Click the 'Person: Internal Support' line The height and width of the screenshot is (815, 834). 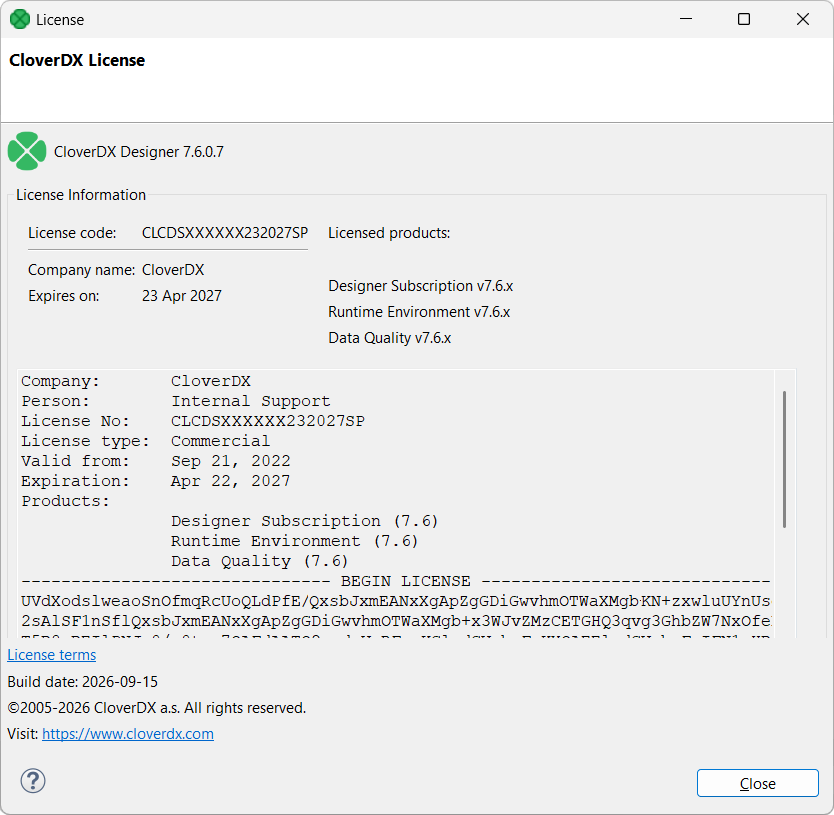pyautogui.click(x=176, y=401)
